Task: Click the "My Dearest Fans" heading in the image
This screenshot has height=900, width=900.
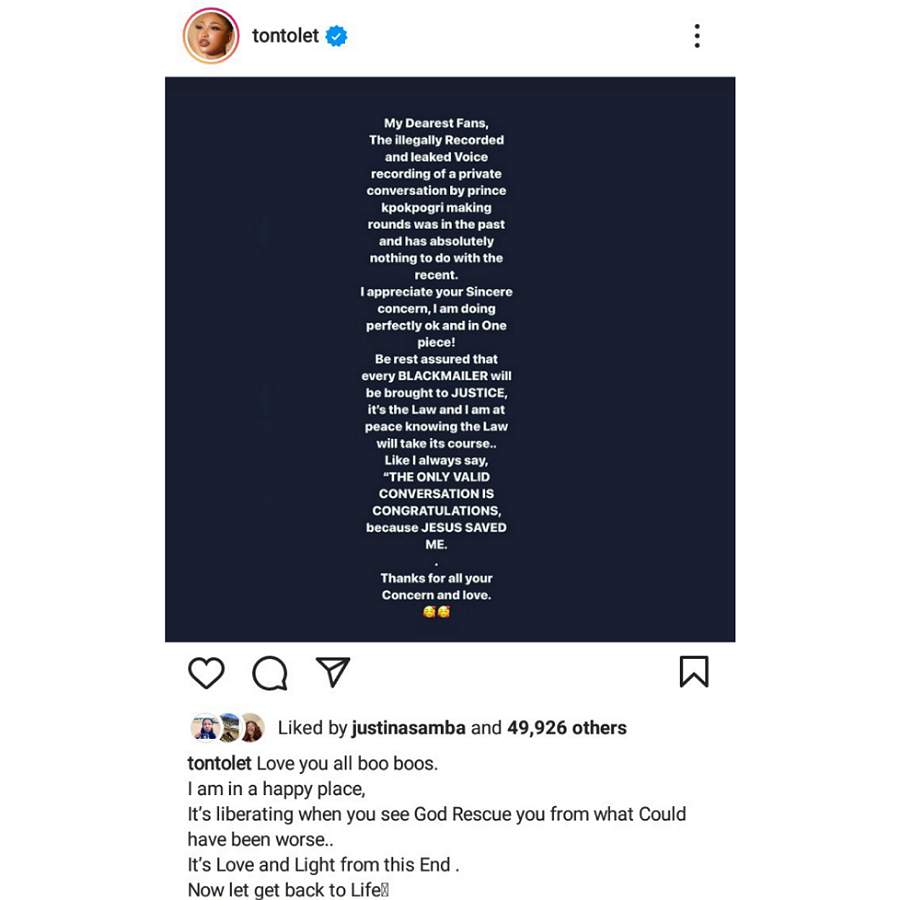Action: click(436, 123)
